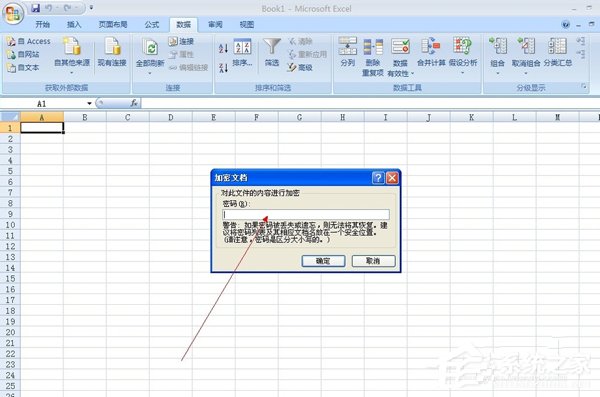Open 假设分析 what-if analysis dropdown
Viewport: 600px width, 397px height.
[463, 56]
